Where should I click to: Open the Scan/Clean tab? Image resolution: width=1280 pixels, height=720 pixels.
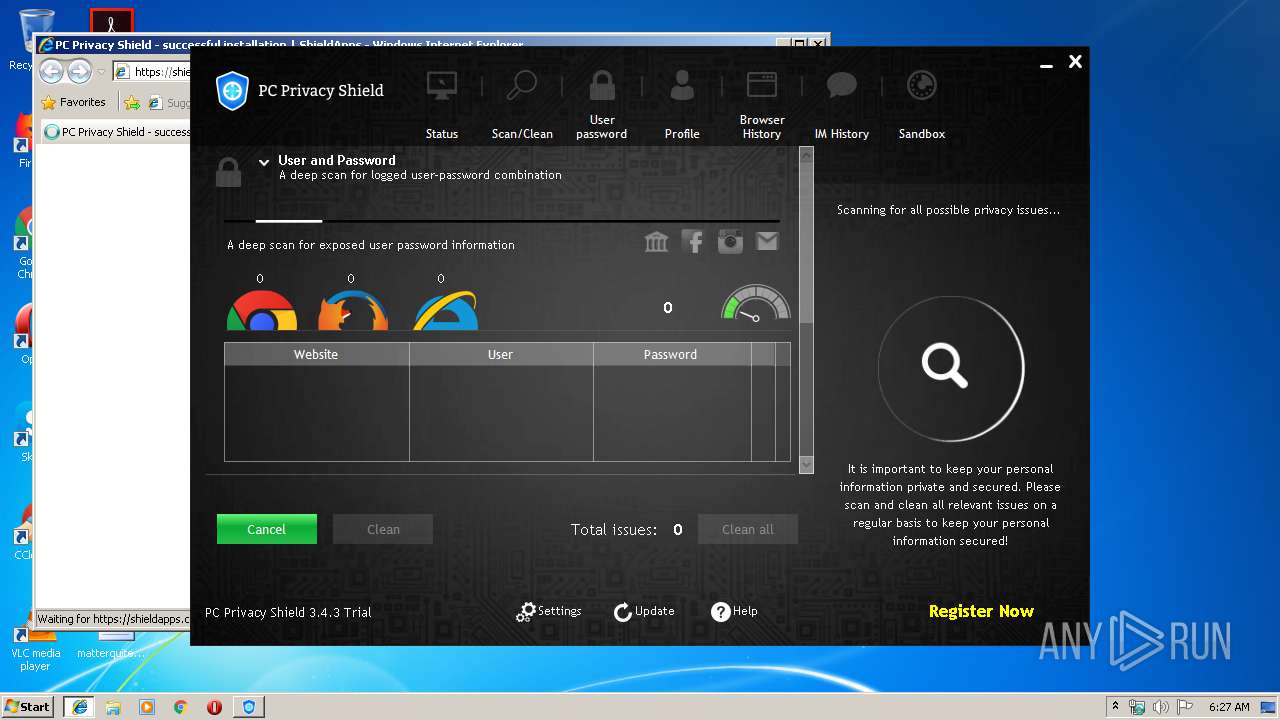tap(522, 104)
